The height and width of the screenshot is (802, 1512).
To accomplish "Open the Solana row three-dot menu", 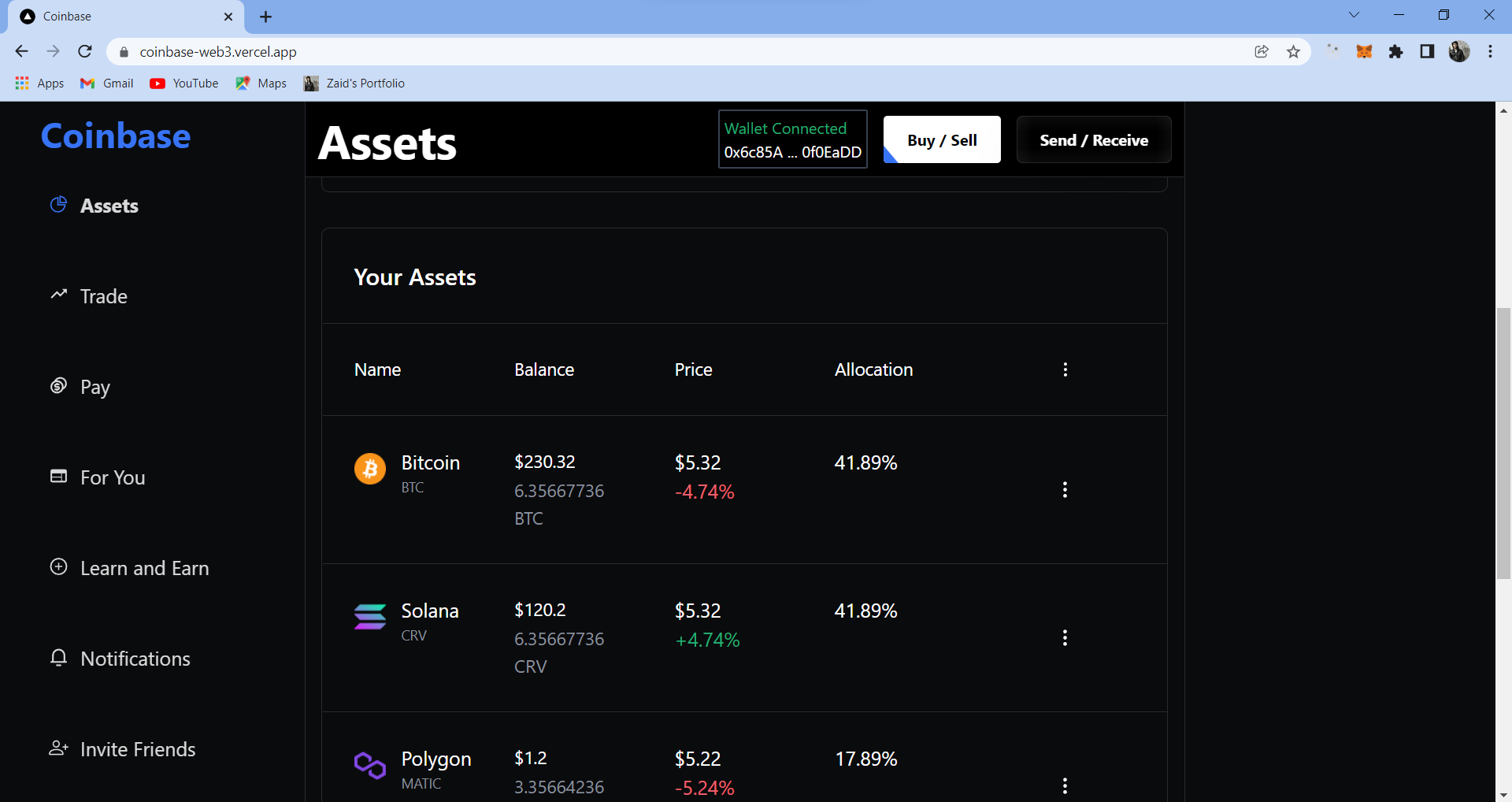I will tap(1065, 638).
